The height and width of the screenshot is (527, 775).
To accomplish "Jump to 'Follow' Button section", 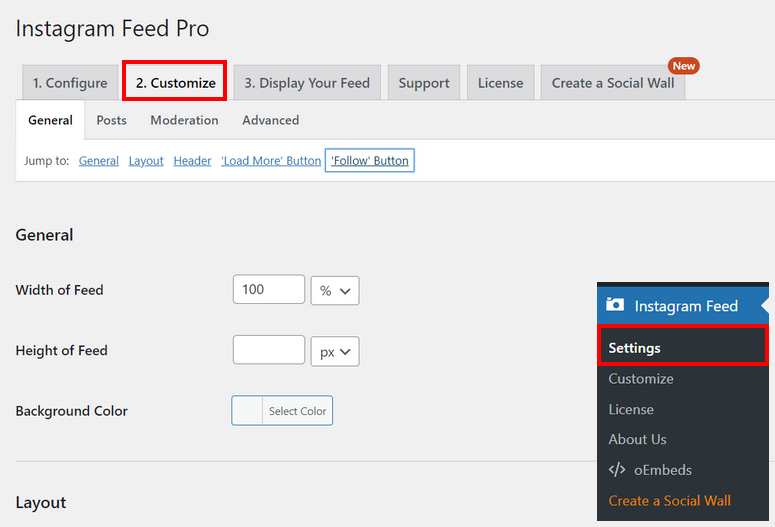I will point(370,161).
